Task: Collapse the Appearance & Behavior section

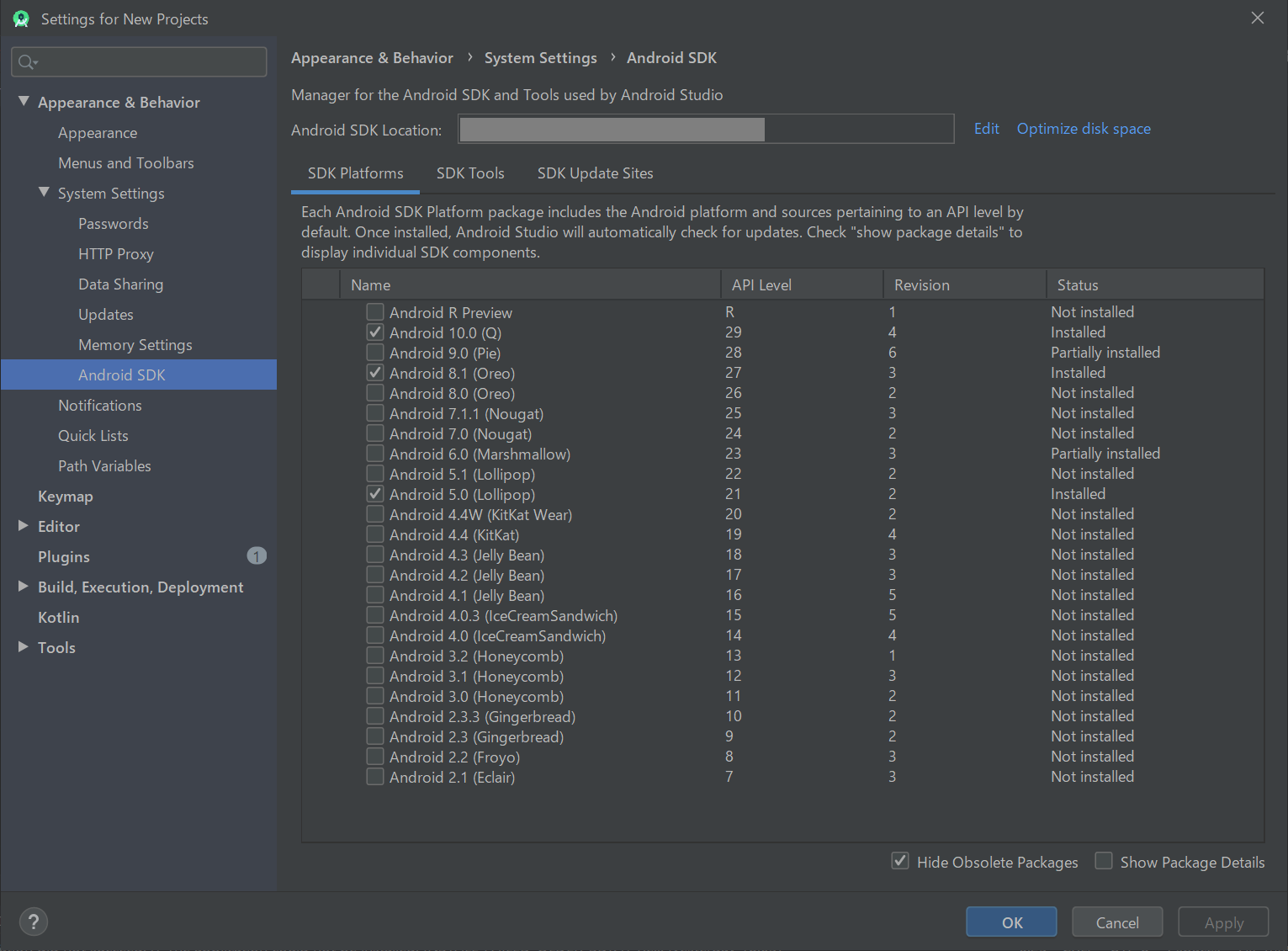Action: pyautogui.click(x=24, y=102)
